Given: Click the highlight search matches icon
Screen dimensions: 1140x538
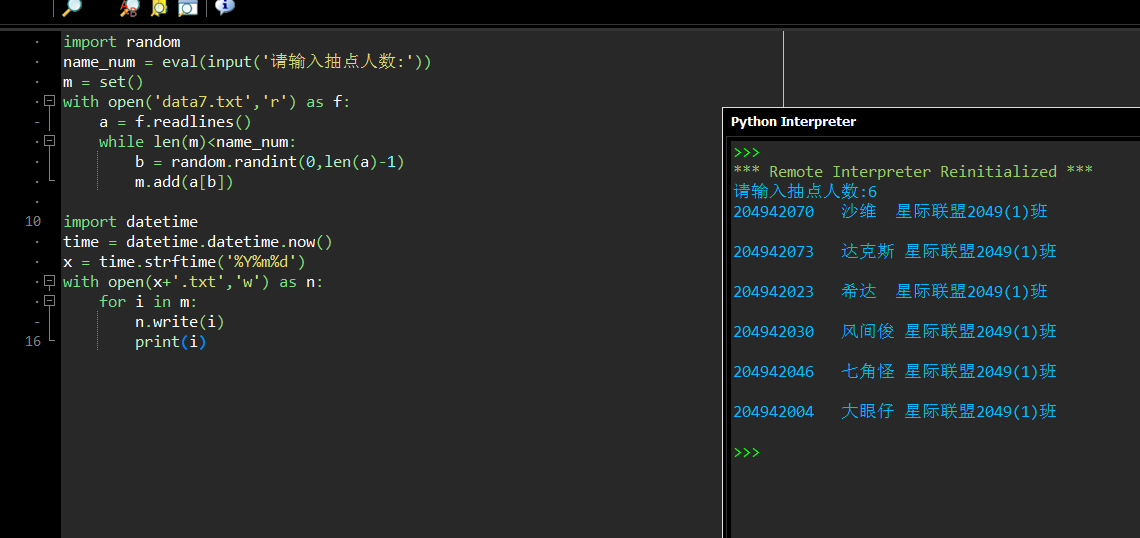Looking at the screenshot, I should click(x=158, y=8).
